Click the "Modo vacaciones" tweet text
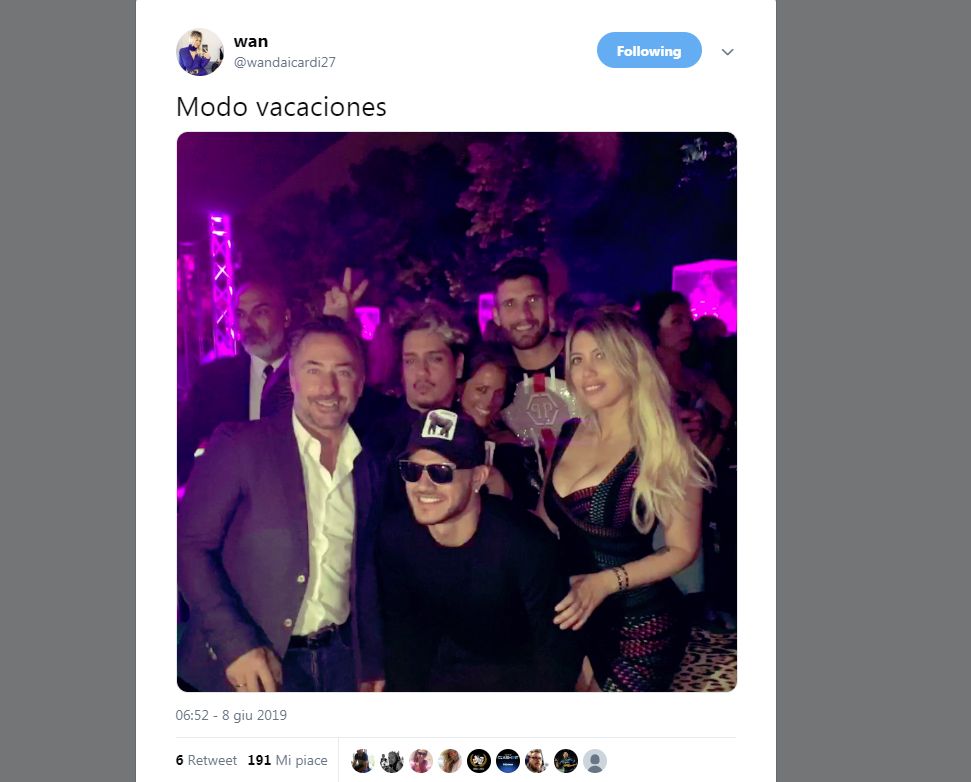The width and height of the screenshot is (971, 782). click(x=281, y=107)
